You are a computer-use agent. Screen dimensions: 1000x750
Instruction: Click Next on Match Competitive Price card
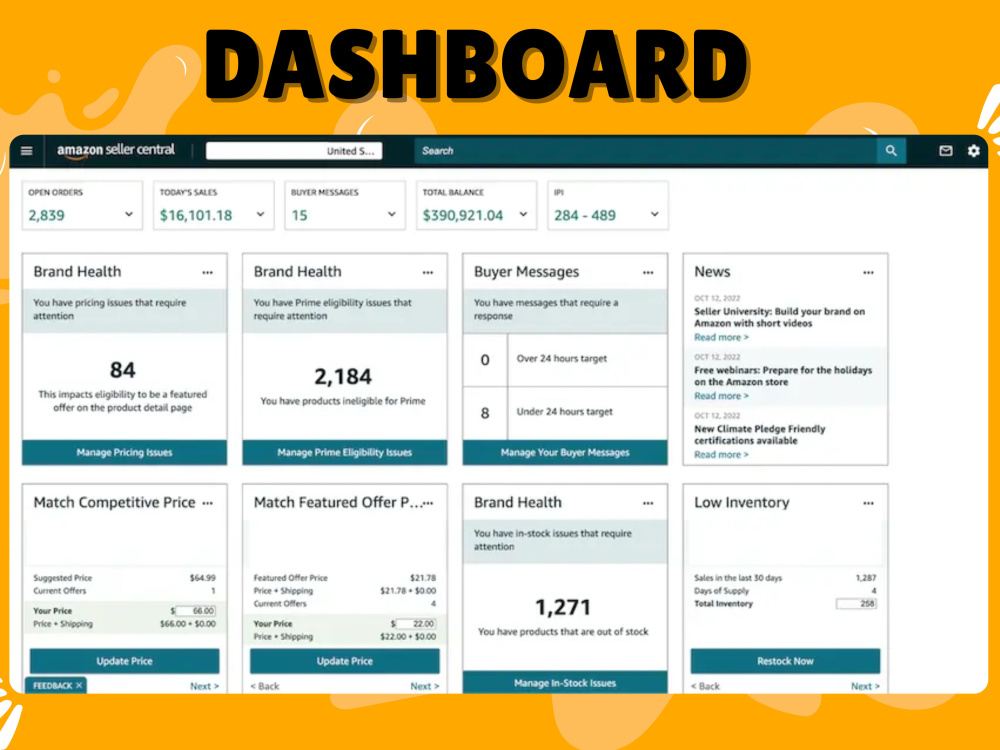pos(204,686)
